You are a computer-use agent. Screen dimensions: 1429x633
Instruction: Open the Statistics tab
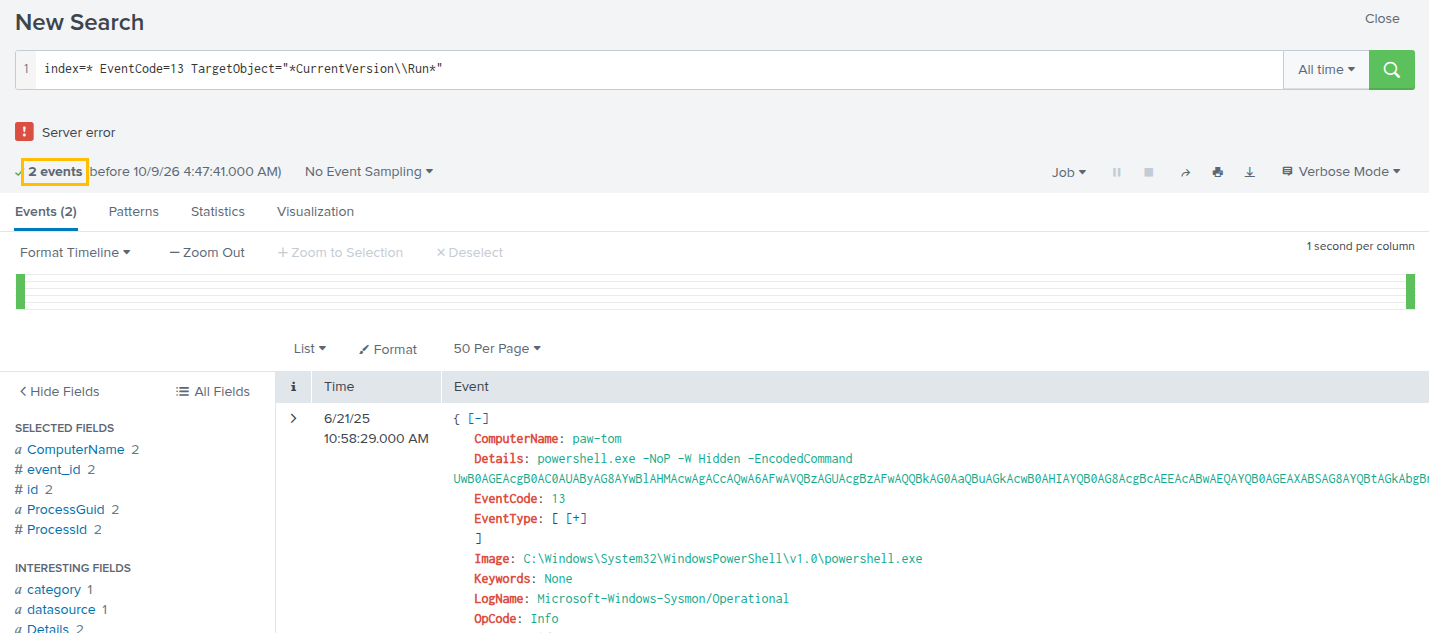(x=218, y=212)
